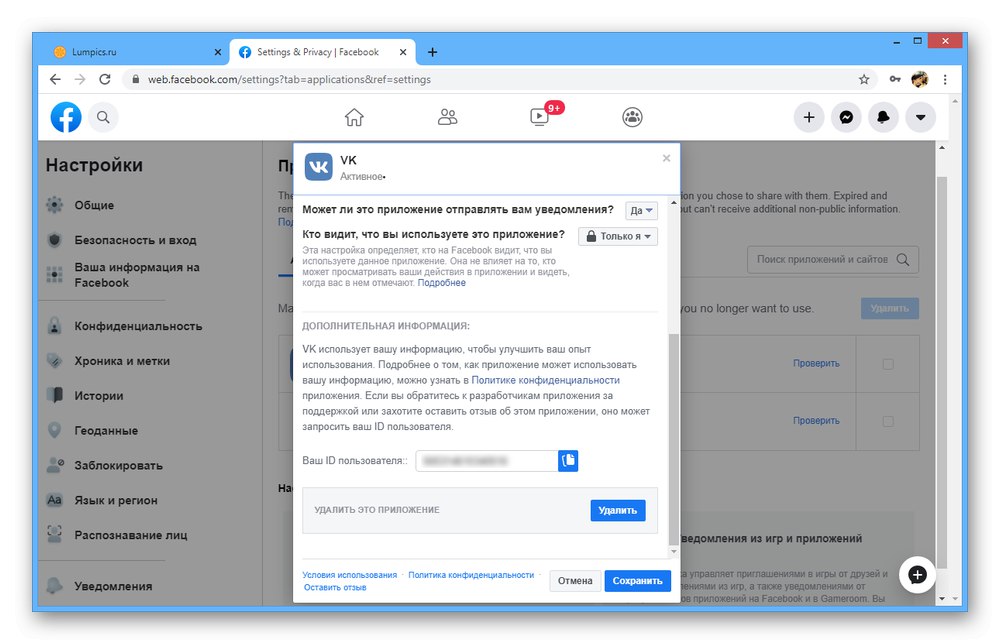Screen dimensions: 1000x644
Task: Click dialog scrollbar up arrow
Action: [674, 202]
